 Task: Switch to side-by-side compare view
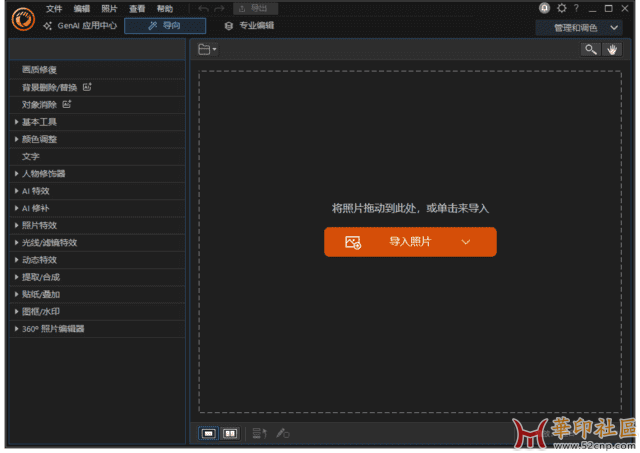(x=230, y=433)
